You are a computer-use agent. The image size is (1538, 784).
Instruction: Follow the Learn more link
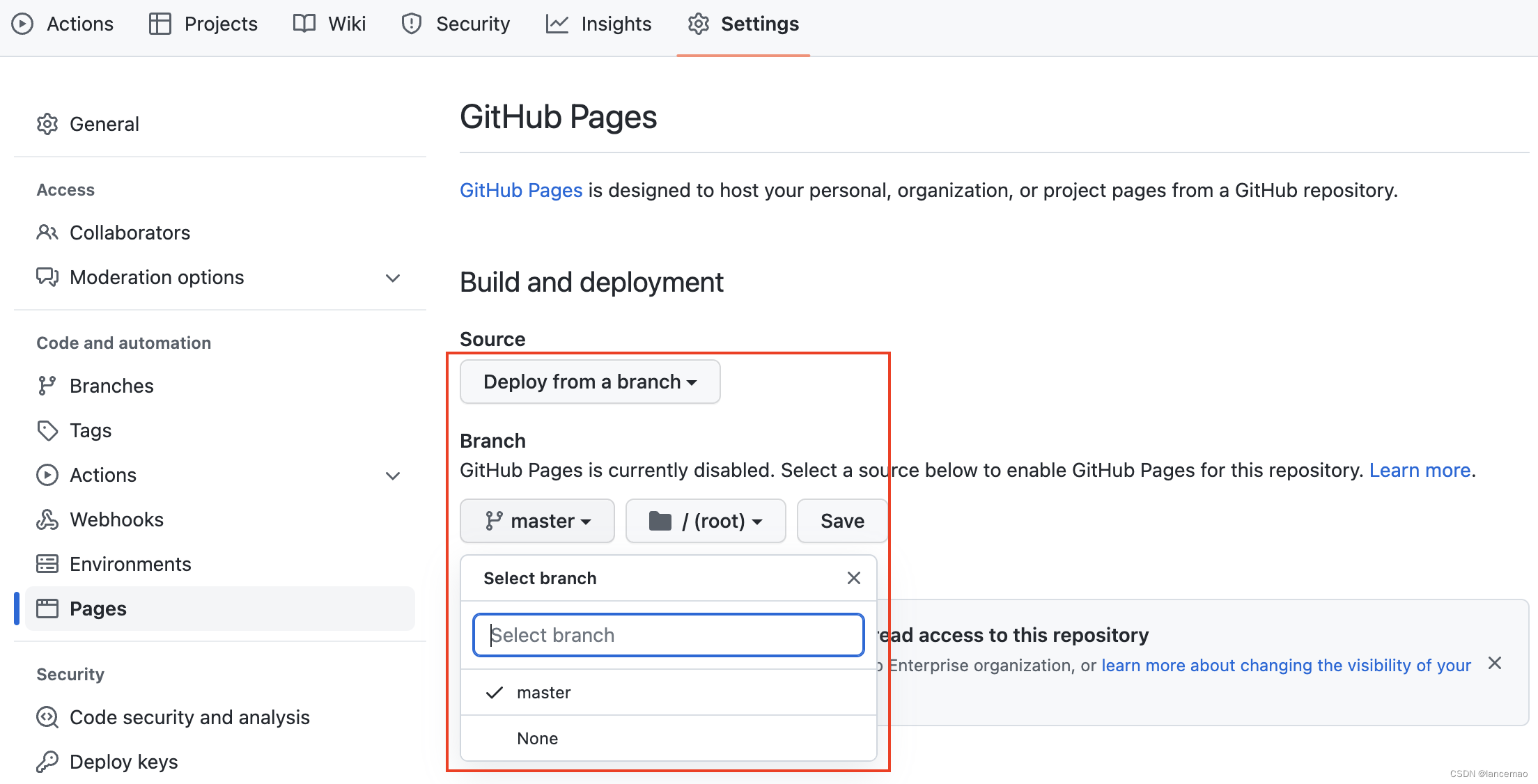tap(1420, 471)
